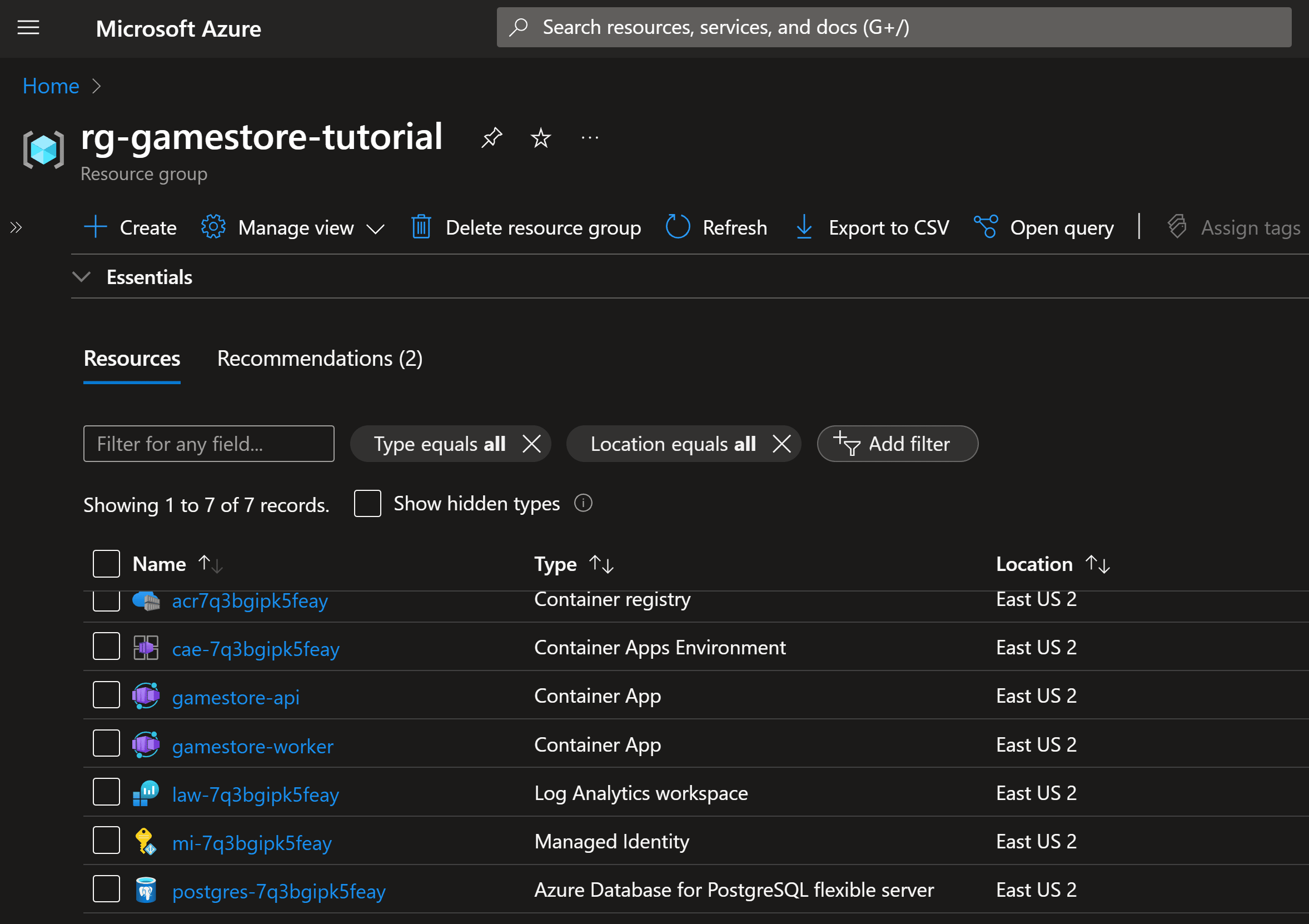Viewport: 1309px width, 924px height.
Task: Click the Assign tags label icon
Action: pyautogui.click(x=1177, y=227)
